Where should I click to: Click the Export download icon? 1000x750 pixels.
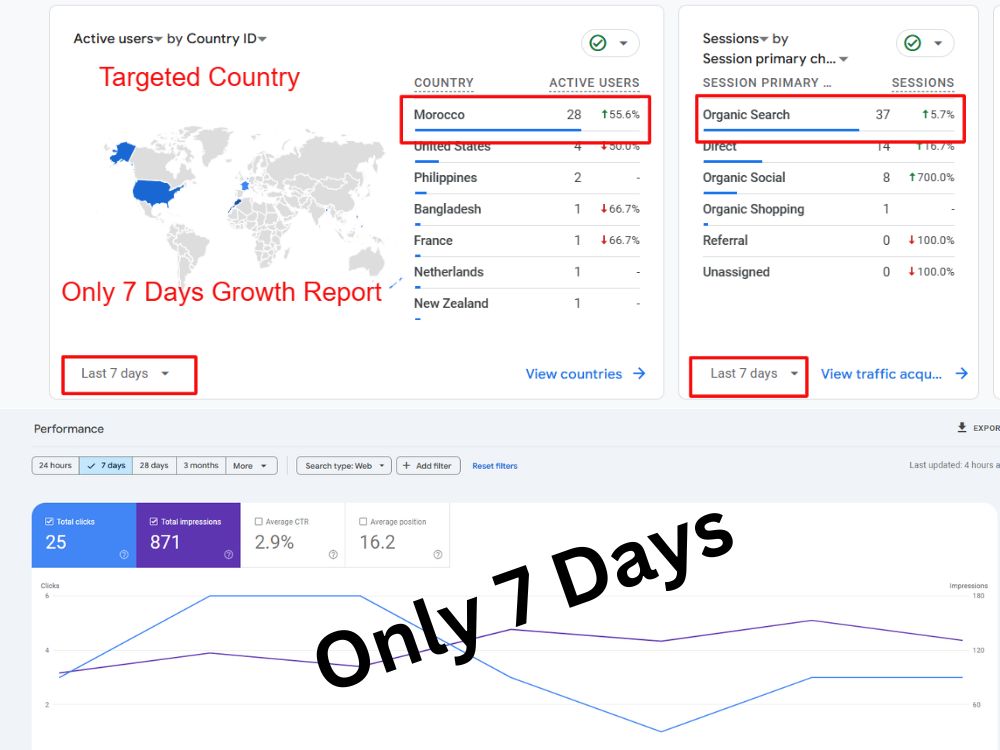962,427
